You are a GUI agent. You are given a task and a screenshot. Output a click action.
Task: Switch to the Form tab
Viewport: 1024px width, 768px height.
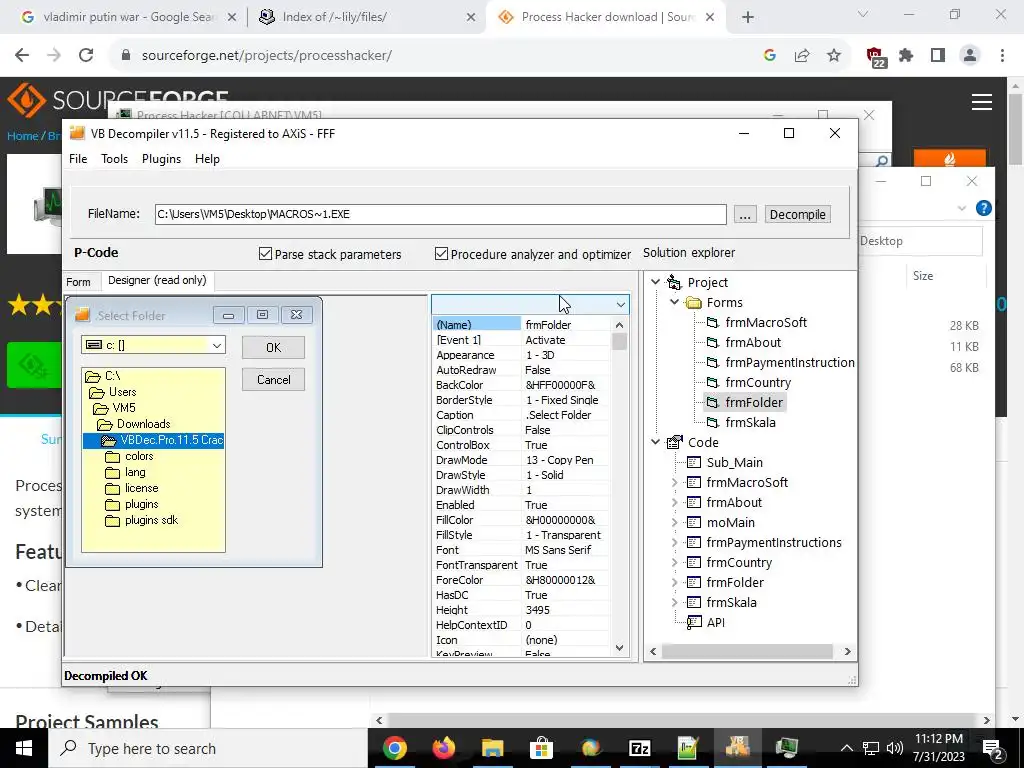(x=78, y=282)
